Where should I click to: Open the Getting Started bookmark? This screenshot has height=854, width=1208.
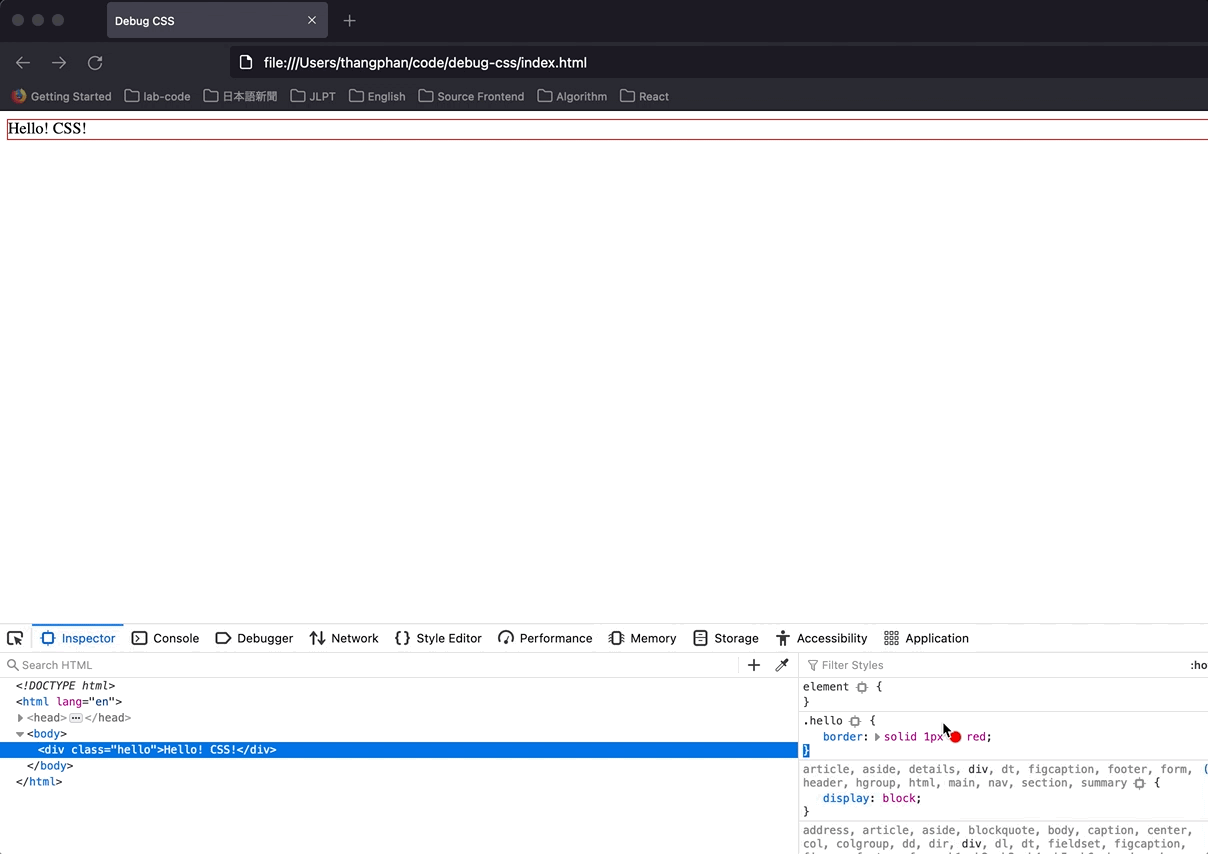pos(62,96)
